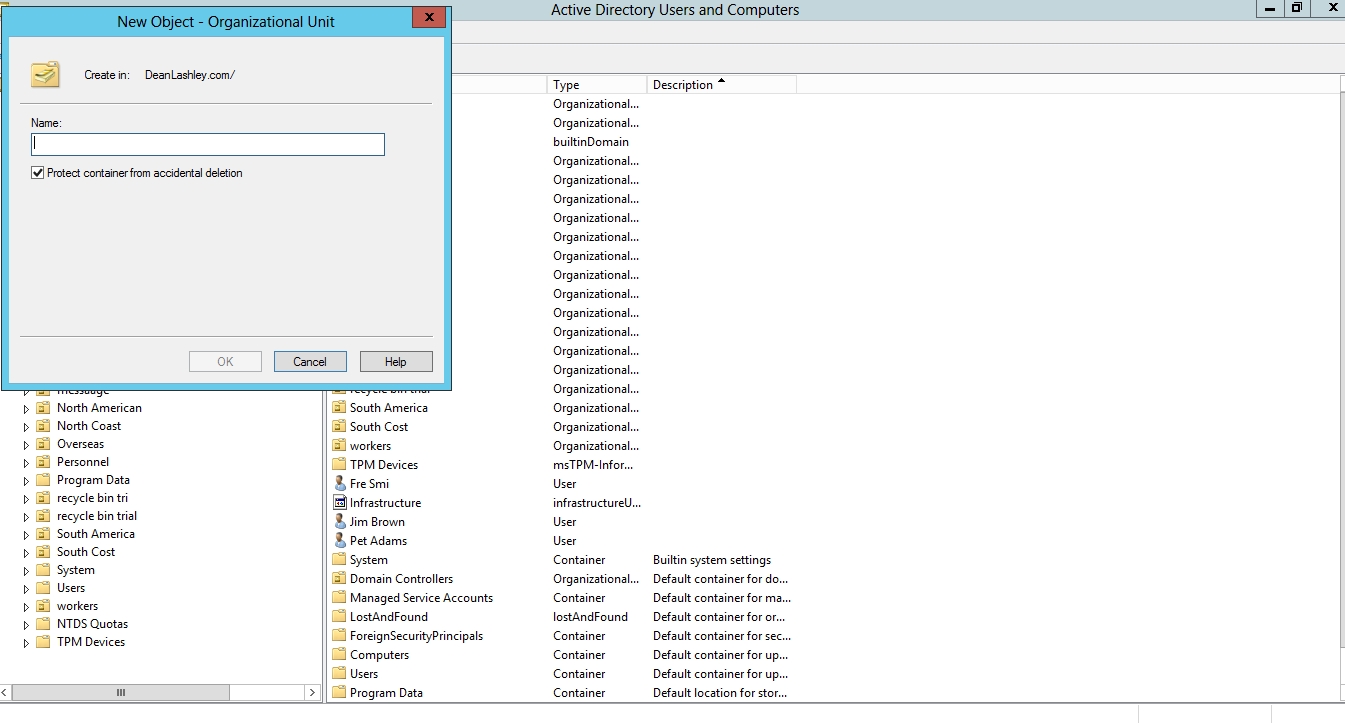Sort by the Type column header
The height and width of the screenshot is (723, 1345).
596,85
